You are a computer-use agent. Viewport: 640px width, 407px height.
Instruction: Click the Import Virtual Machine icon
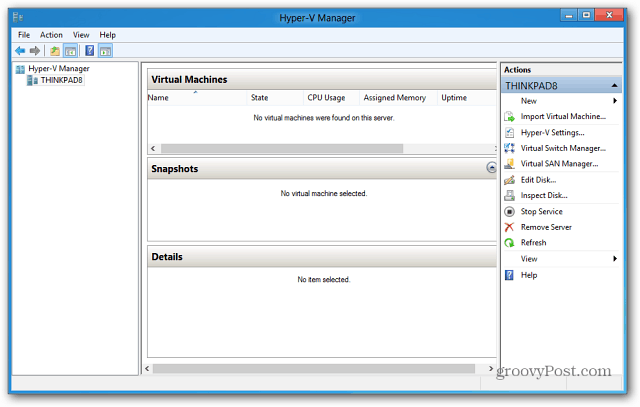[x=509, y=117]
